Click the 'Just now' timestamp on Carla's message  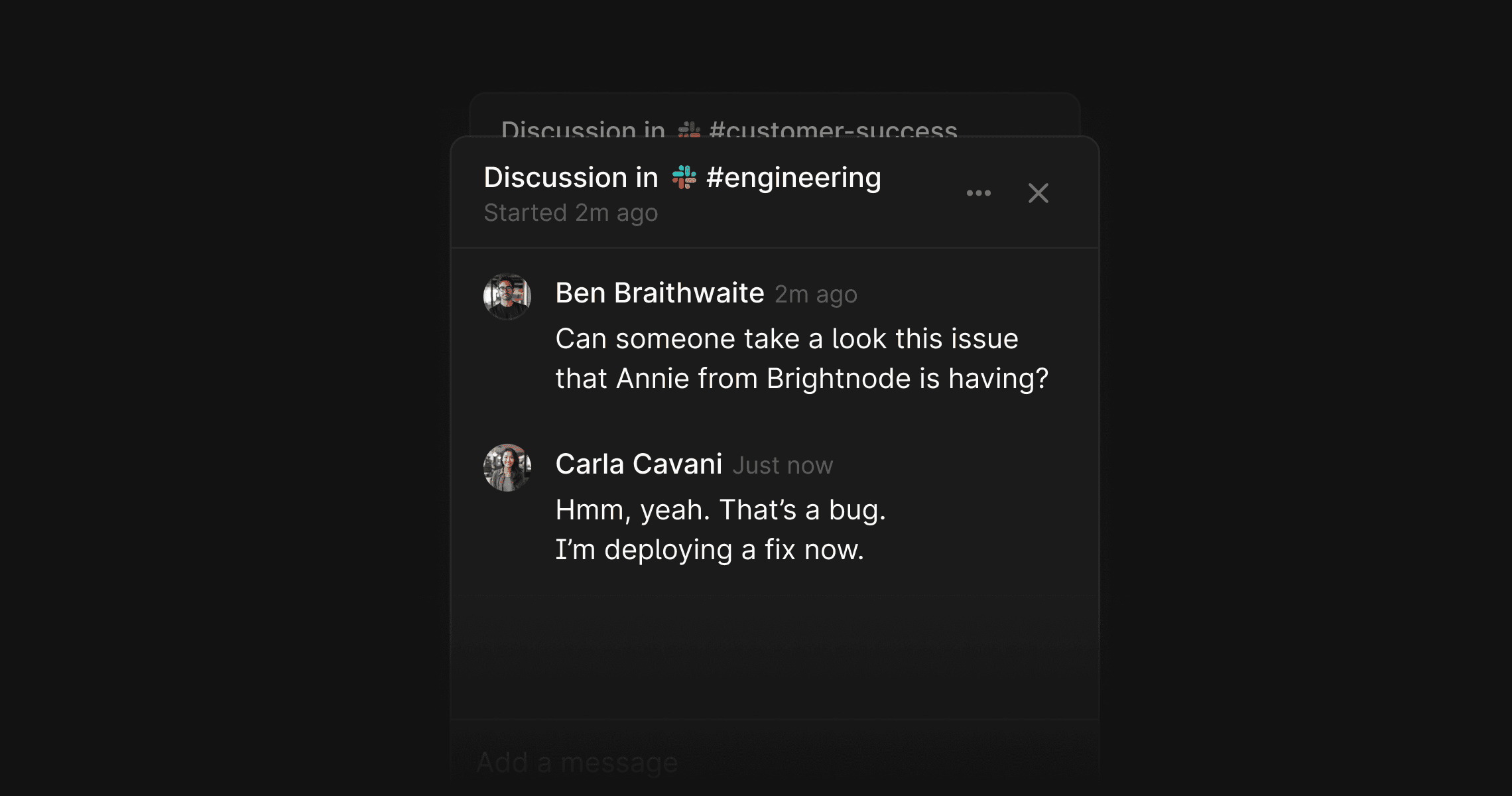[x=783, y=466]
